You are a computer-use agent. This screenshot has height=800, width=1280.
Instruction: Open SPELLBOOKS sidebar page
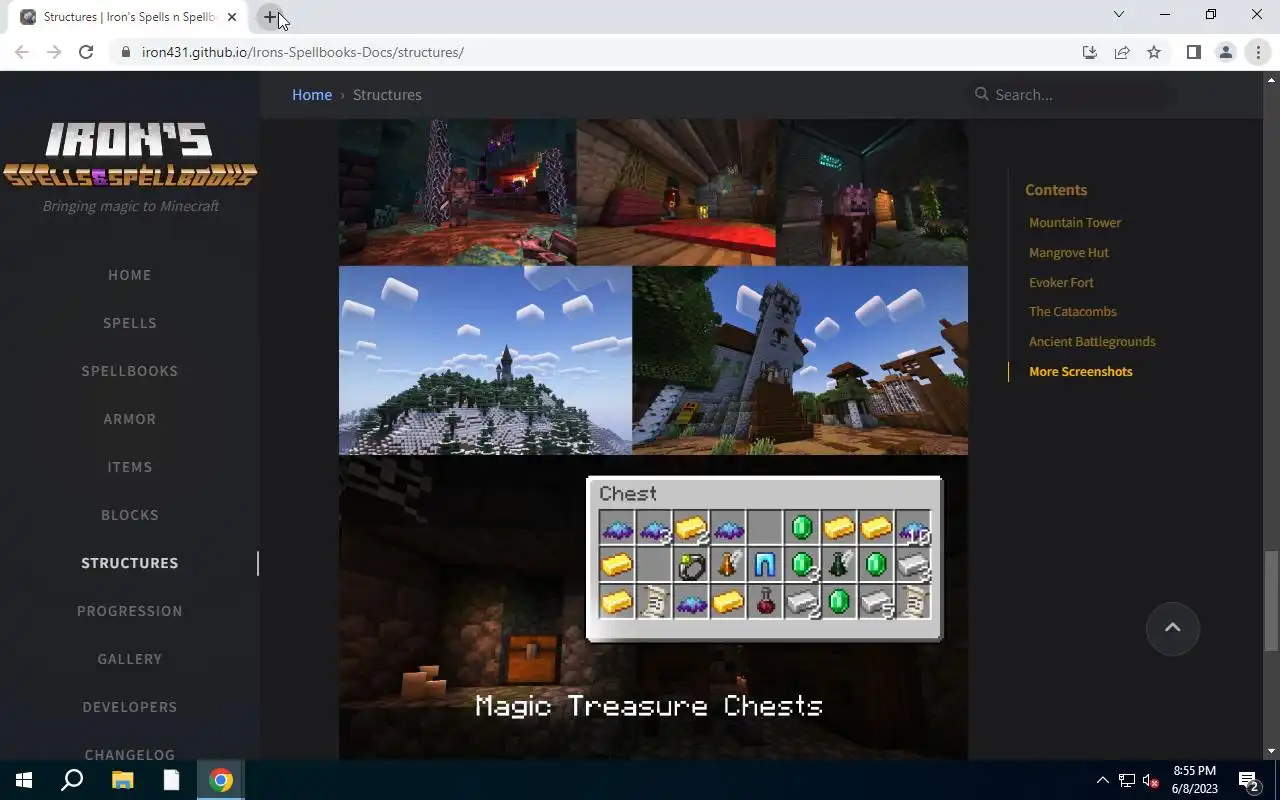click(x=130, y=371)
